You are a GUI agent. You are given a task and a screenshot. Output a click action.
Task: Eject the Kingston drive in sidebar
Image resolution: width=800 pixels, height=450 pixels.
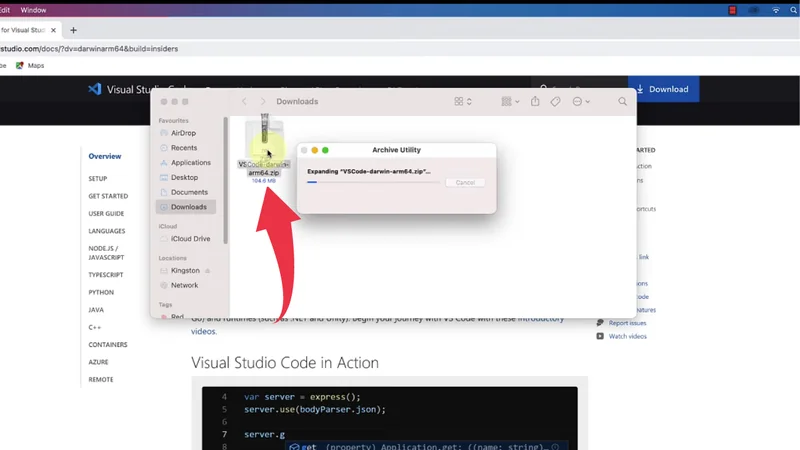pos(208,271)
